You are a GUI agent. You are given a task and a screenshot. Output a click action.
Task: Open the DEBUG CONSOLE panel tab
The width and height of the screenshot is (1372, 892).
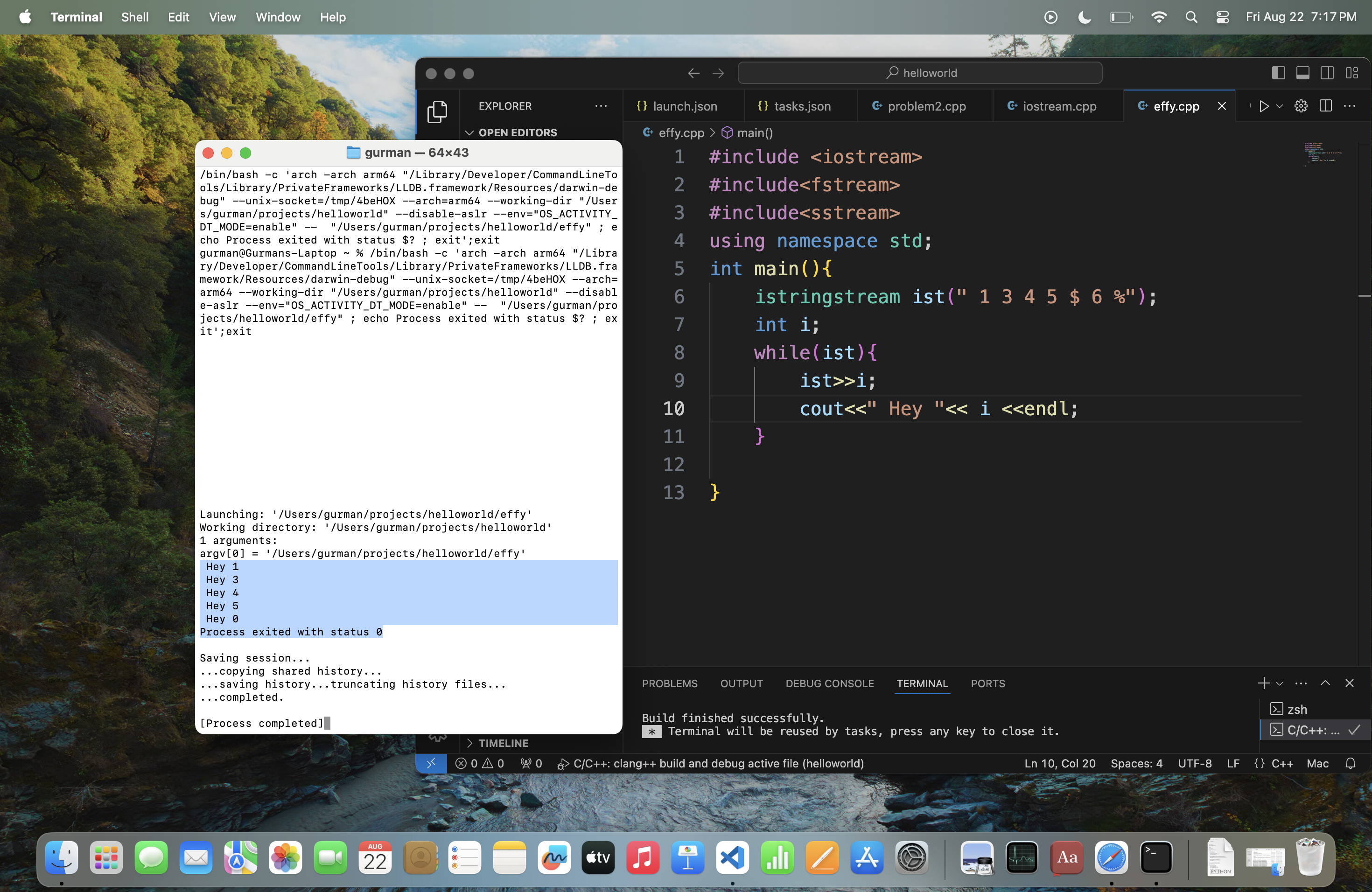(829, 683)
